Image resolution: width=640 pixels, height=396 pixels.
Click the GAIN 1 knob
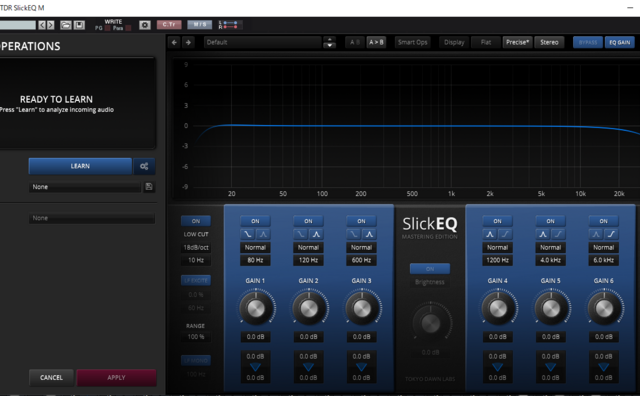[256, 308]
